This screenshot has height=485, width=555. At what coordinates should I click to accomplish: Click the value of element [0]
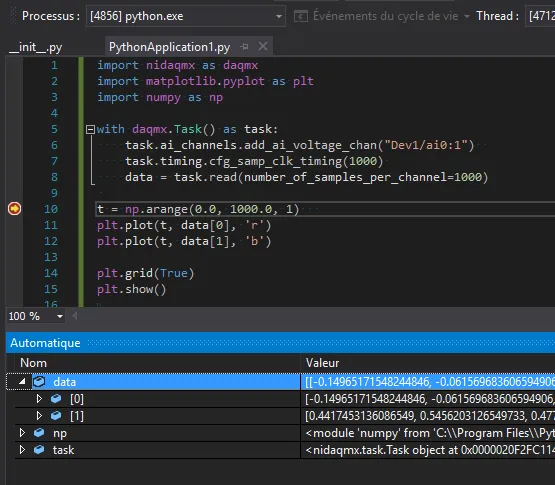pyautogui.click(x=430, y=399)
